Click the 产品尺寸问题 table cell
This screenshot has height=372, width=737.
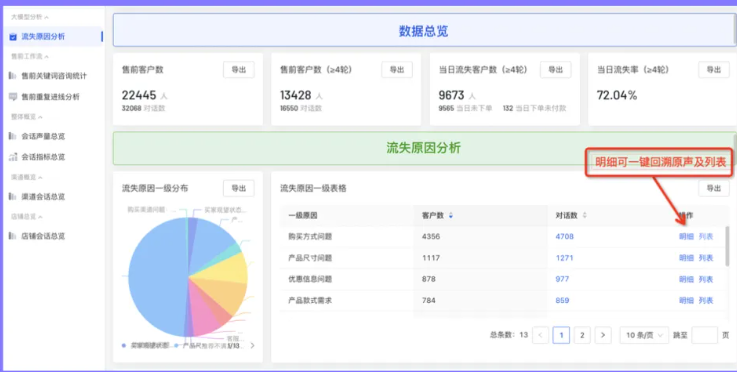pyautogui.click(x=310, y=258)
